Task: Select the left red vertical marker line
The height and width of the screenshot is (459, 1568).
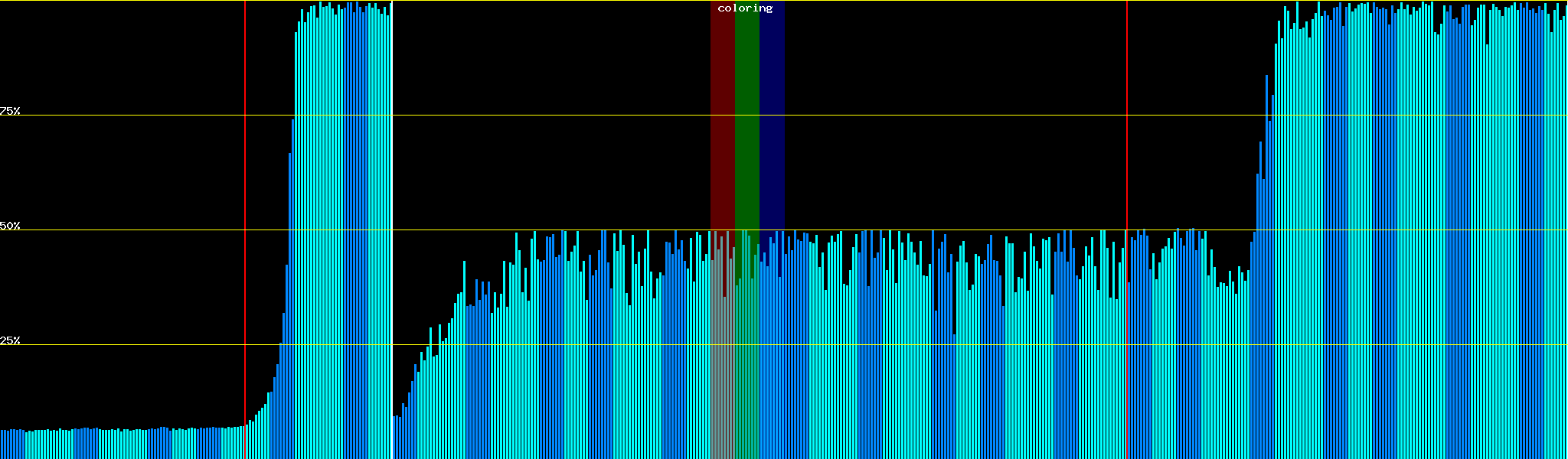Action: (x=245, y=191)
